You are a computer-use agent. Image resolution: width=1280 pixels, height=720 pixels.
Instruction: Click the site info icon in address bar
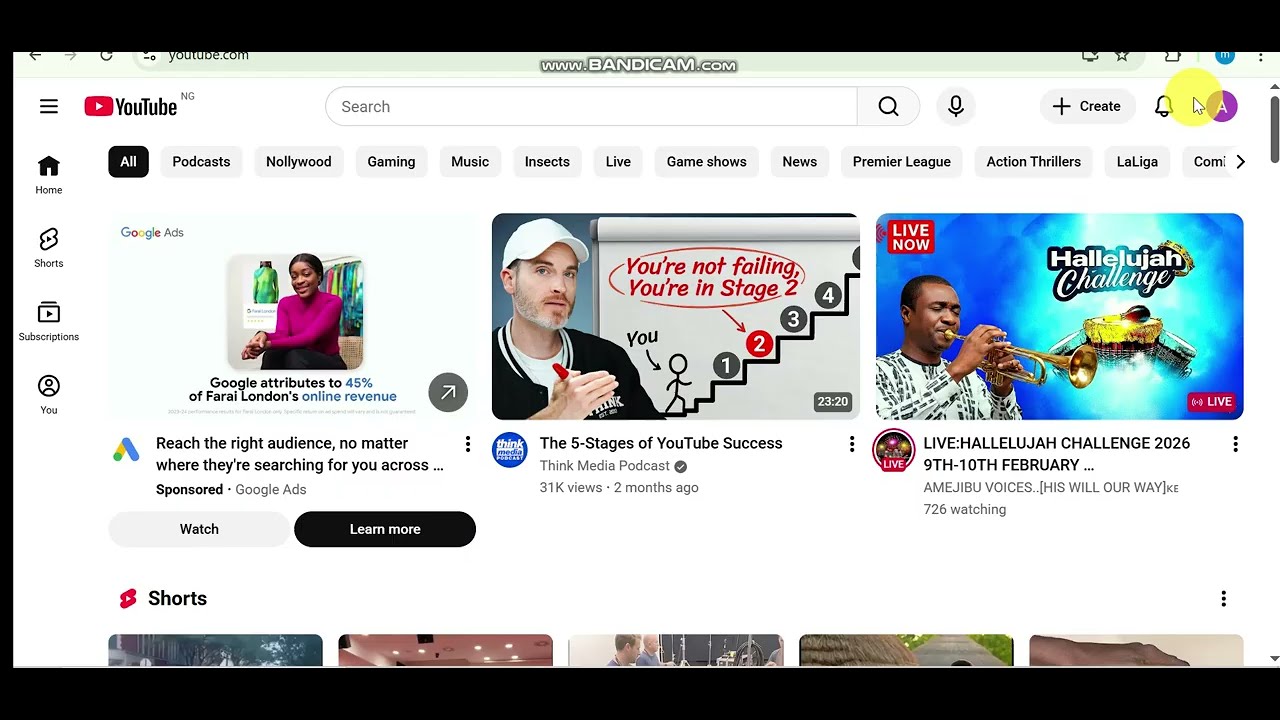click(x=148, y=55)
